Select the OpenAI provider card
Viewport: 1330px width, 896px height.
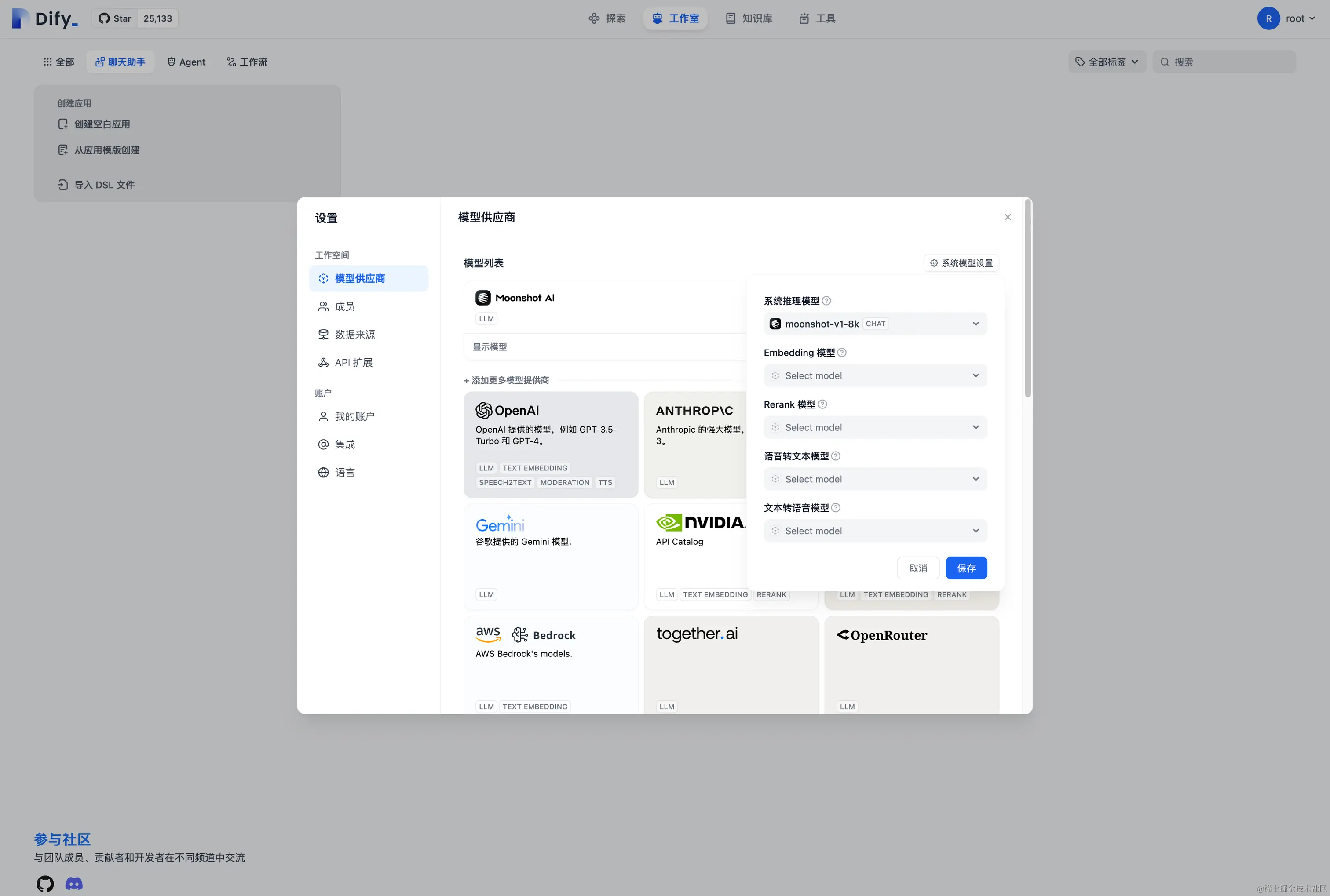[551, 444]
